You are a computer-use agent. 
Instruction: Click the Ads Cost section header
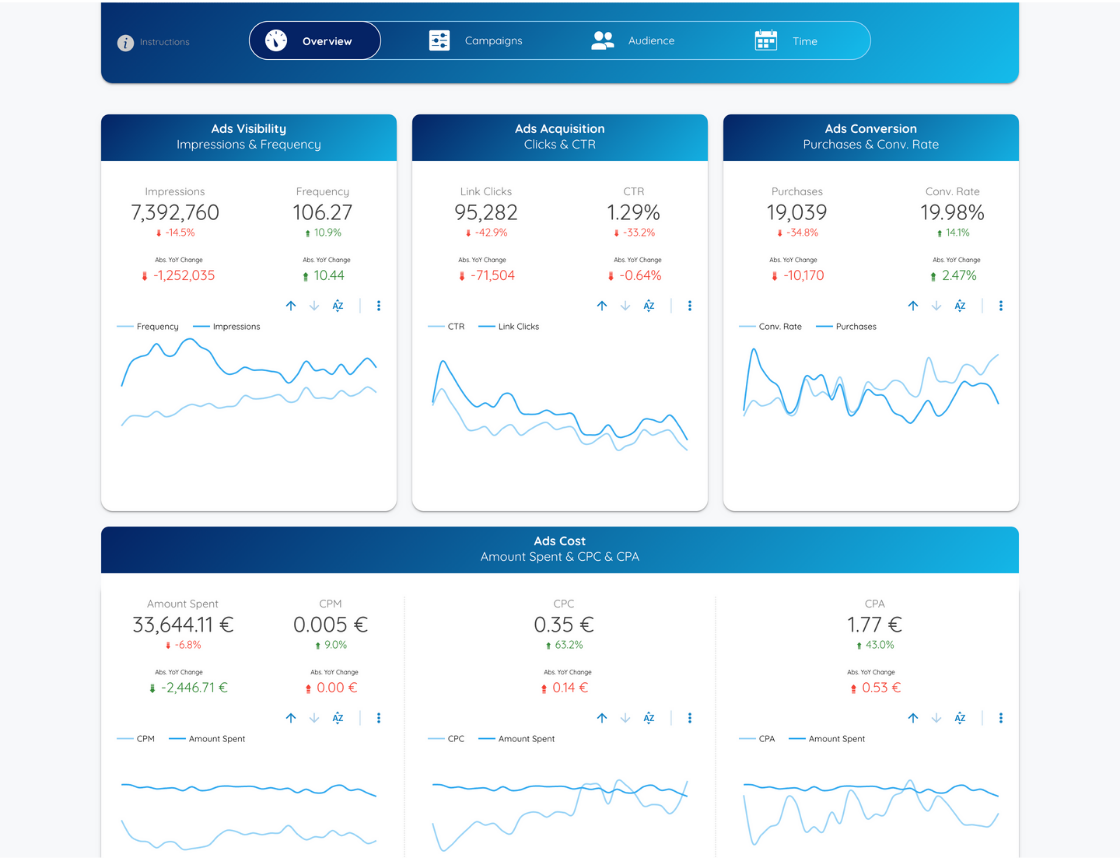pos(560,549)
